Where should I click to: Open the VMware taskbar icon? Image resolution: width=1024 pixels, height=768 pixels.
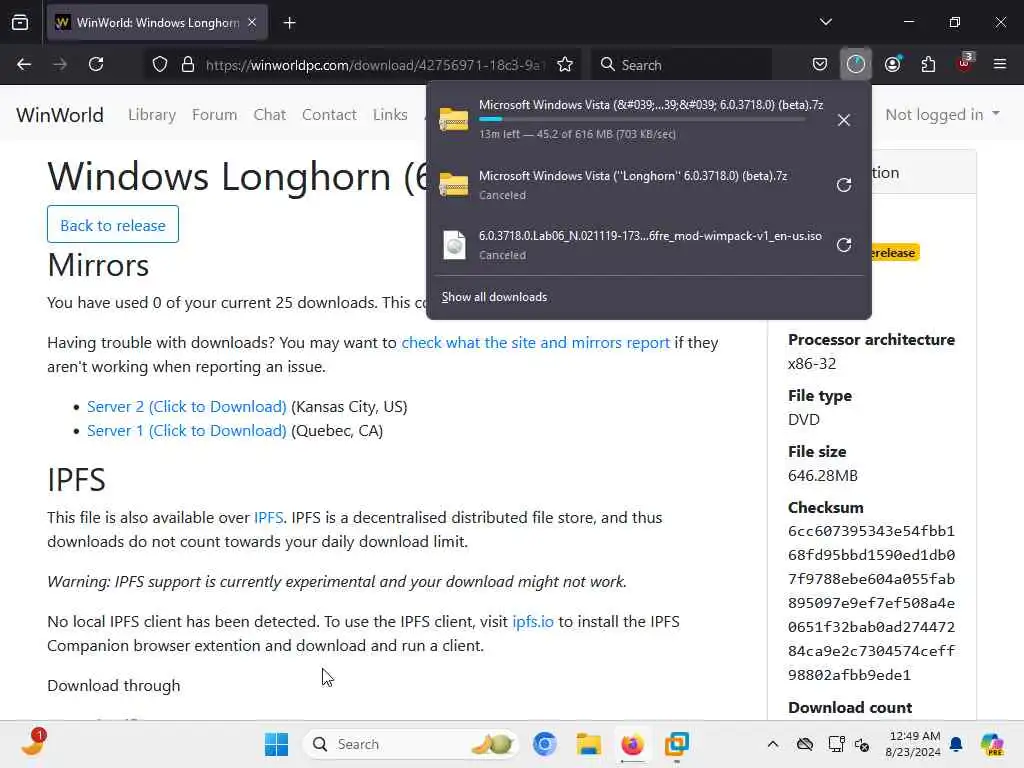coord(677,744)
